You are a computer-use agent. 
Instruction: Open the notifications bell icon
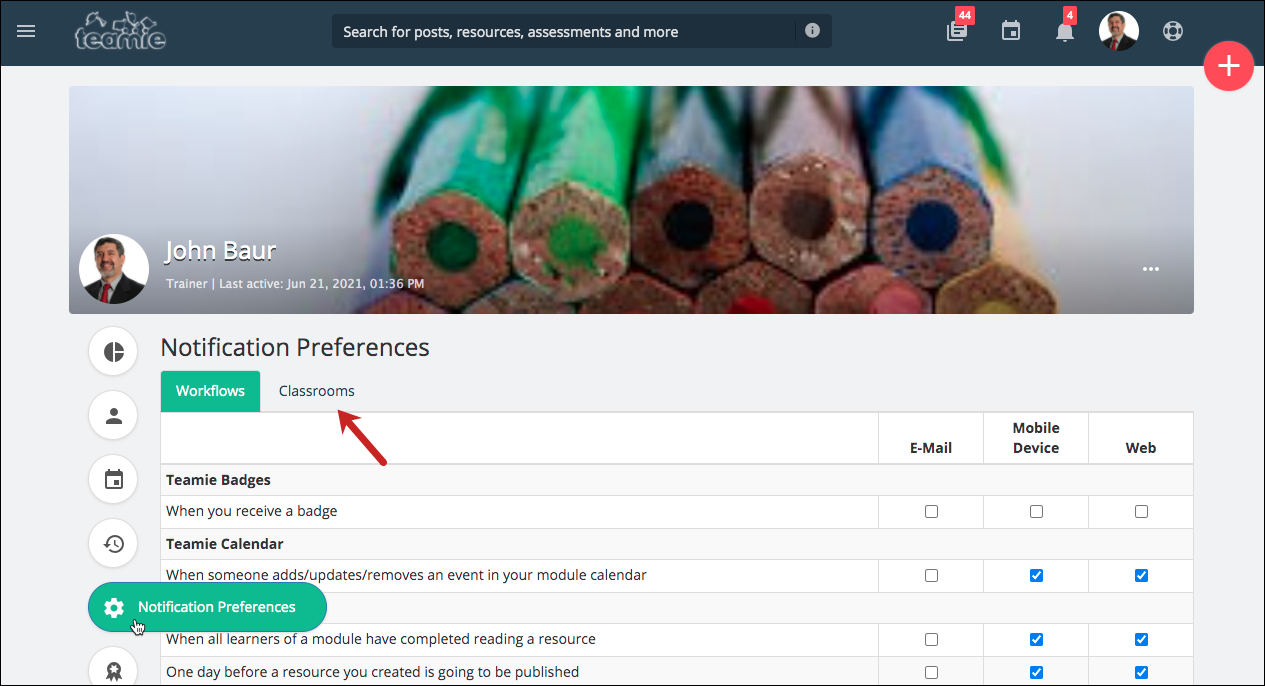click(1065, 31)
